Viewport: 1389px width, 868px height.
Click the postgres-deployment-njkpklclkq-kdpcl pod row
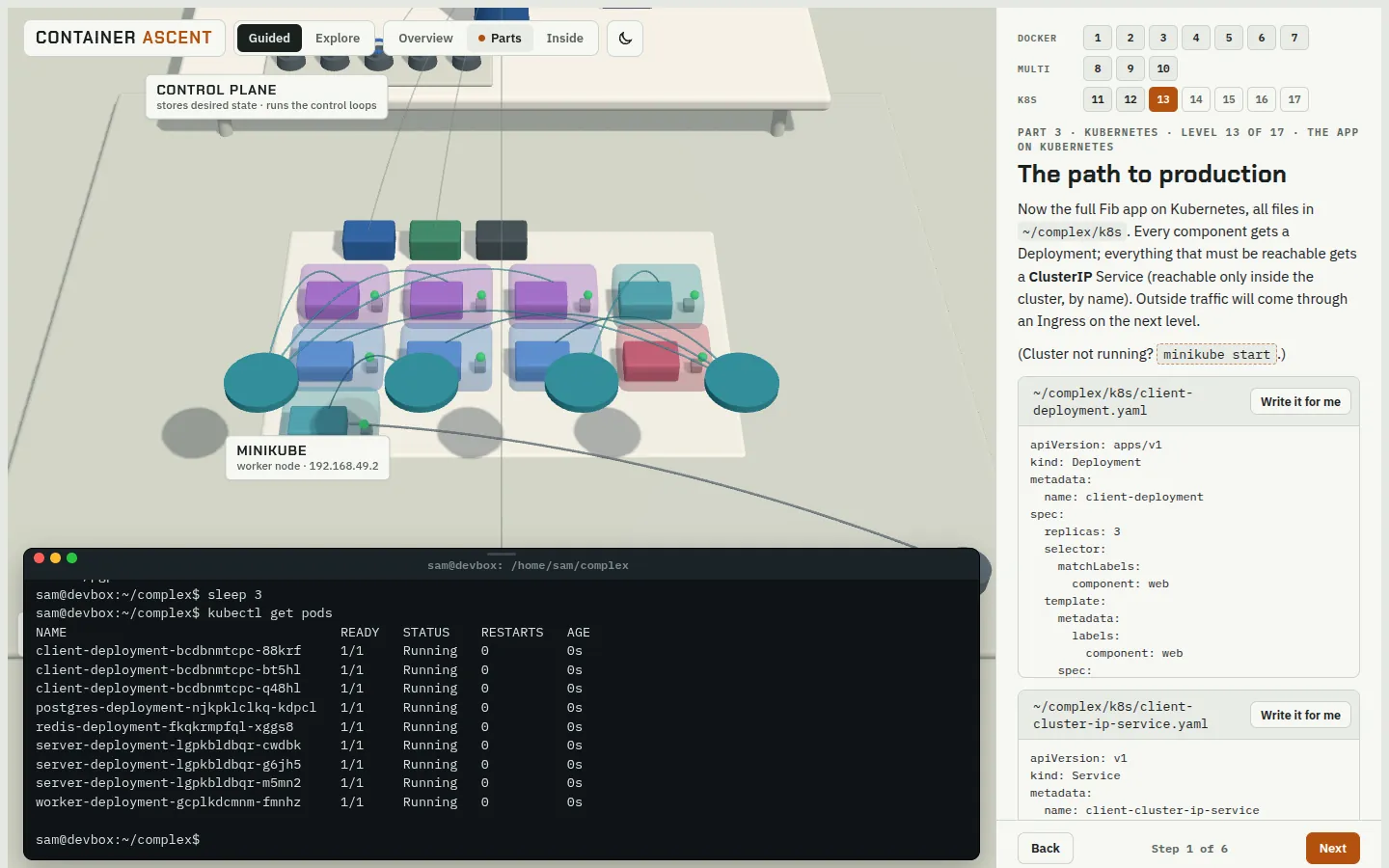coord(309,708)
